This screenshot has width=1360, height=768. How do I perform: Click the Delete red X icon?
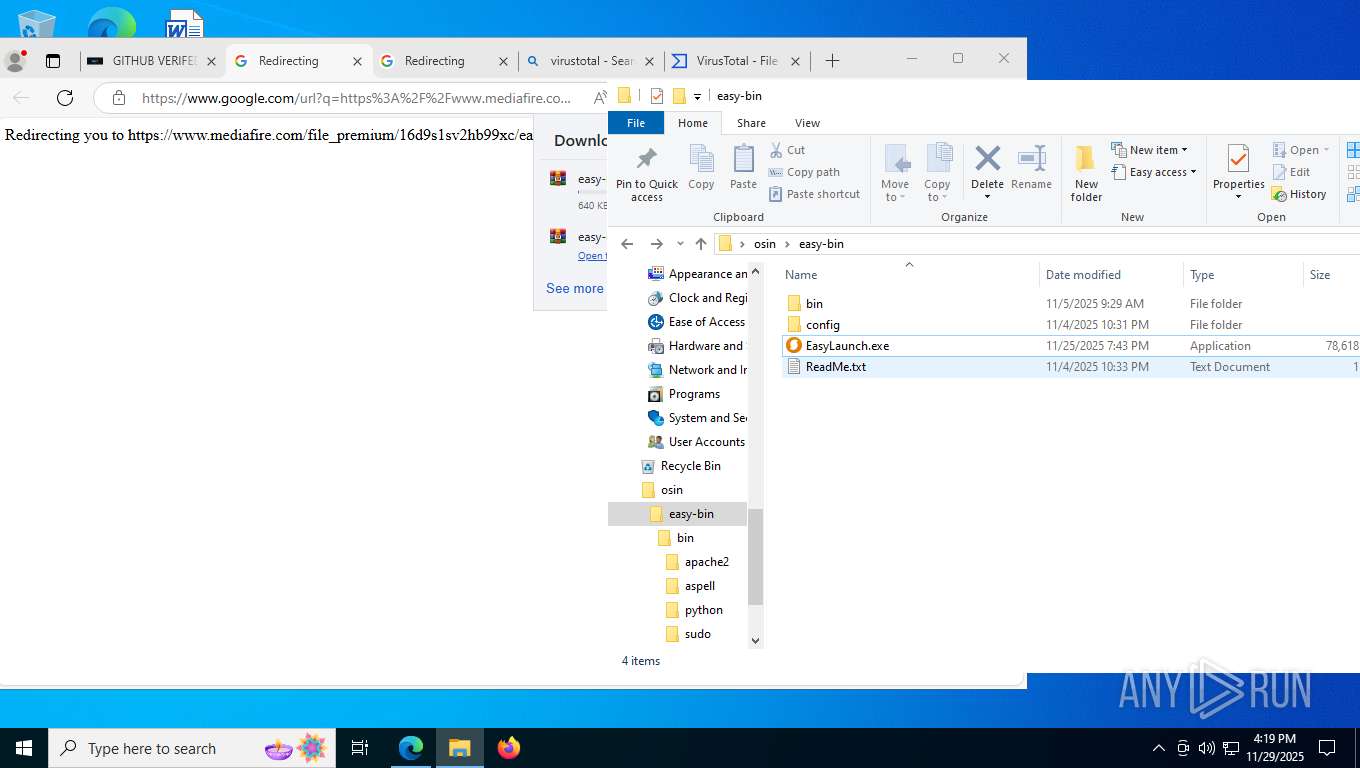[987, 158]
